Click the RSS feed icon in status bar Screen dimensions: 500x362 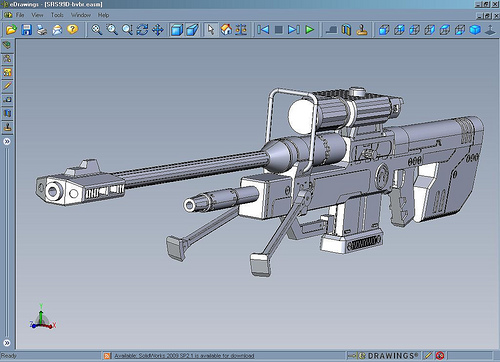(x=107, y=356)
